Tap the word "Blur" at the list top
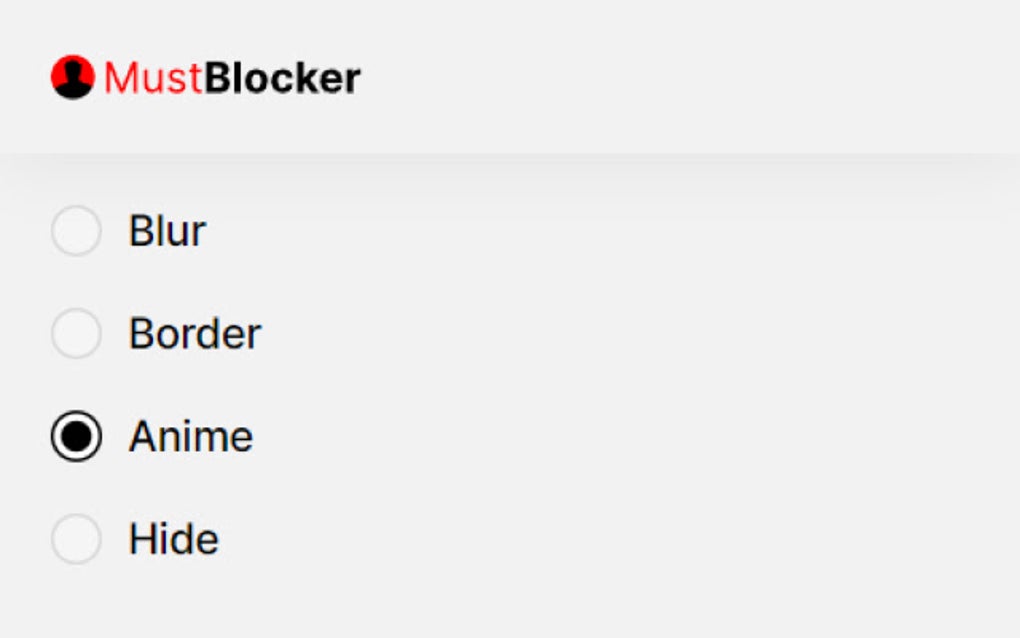This screenshot has width=1020, height=638. tap(167, 231)
